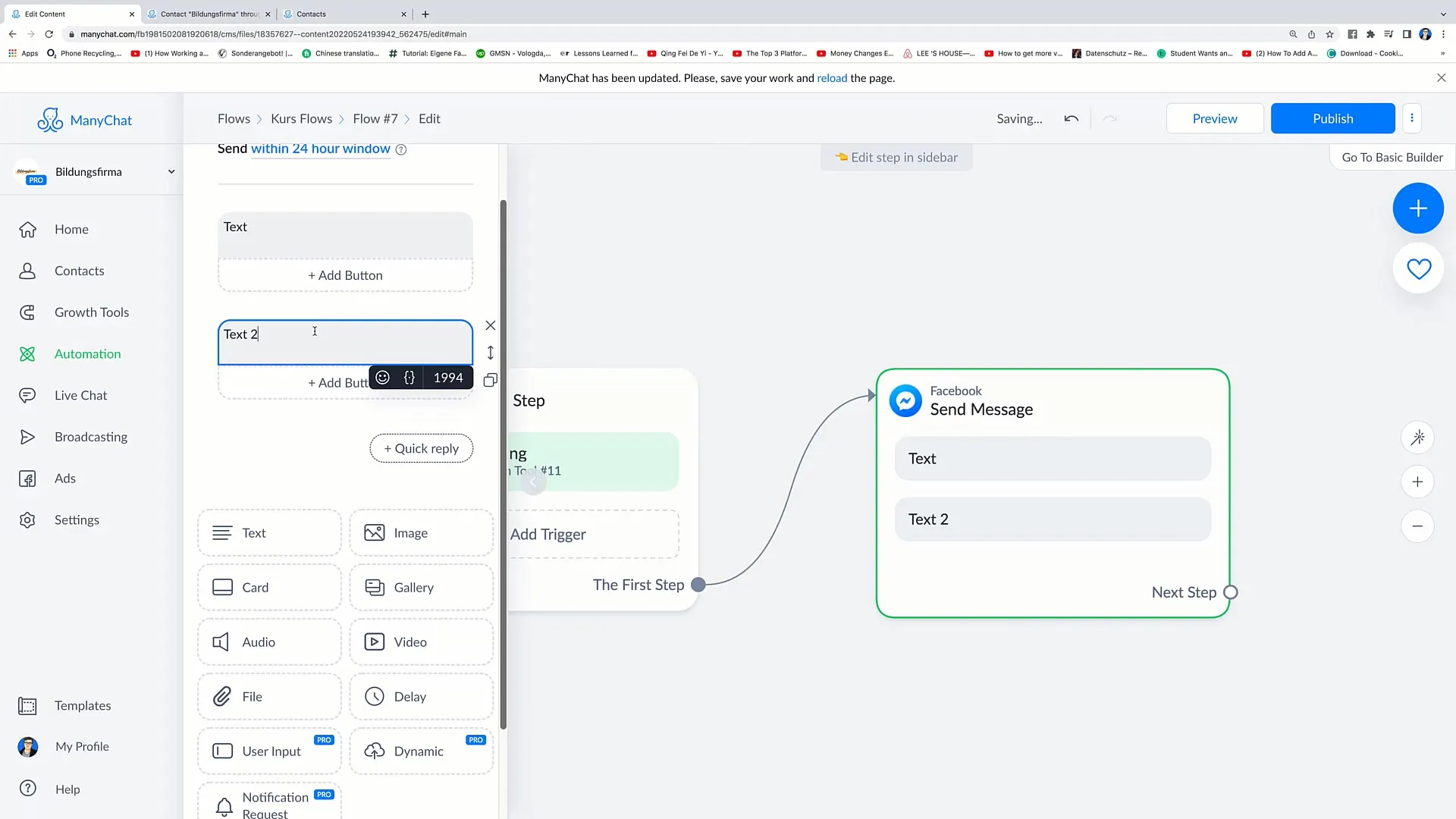Click the Kurs Flows breadcrumb
This screenshot has height=819, width=1456.
tap(301, 119)
